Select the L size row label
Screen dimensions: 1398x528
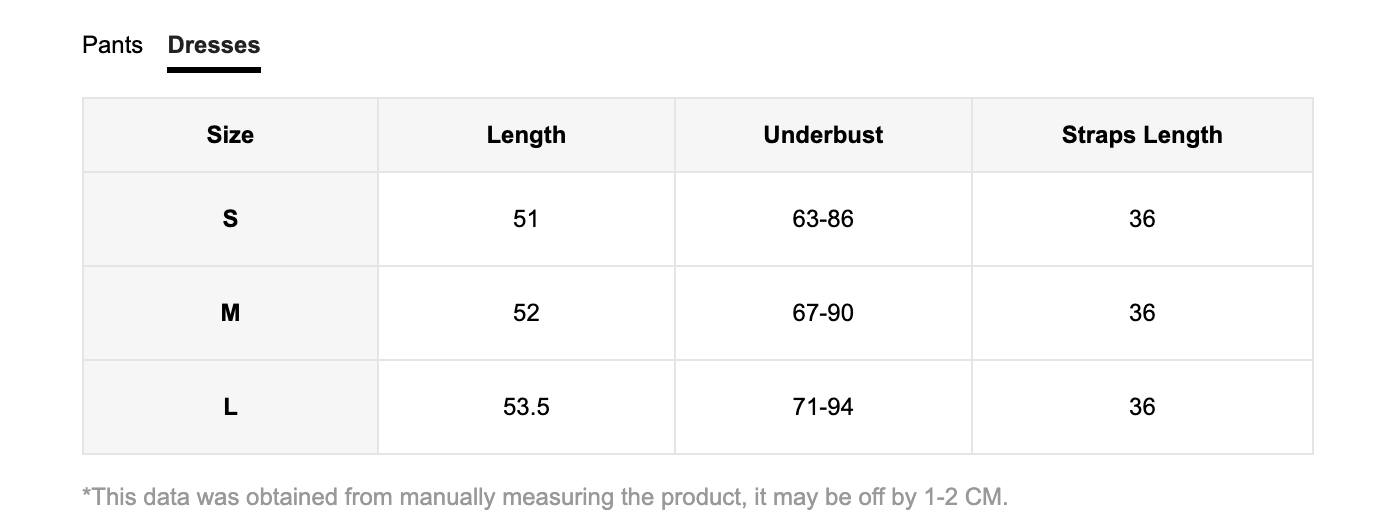[x=230, y=407]
